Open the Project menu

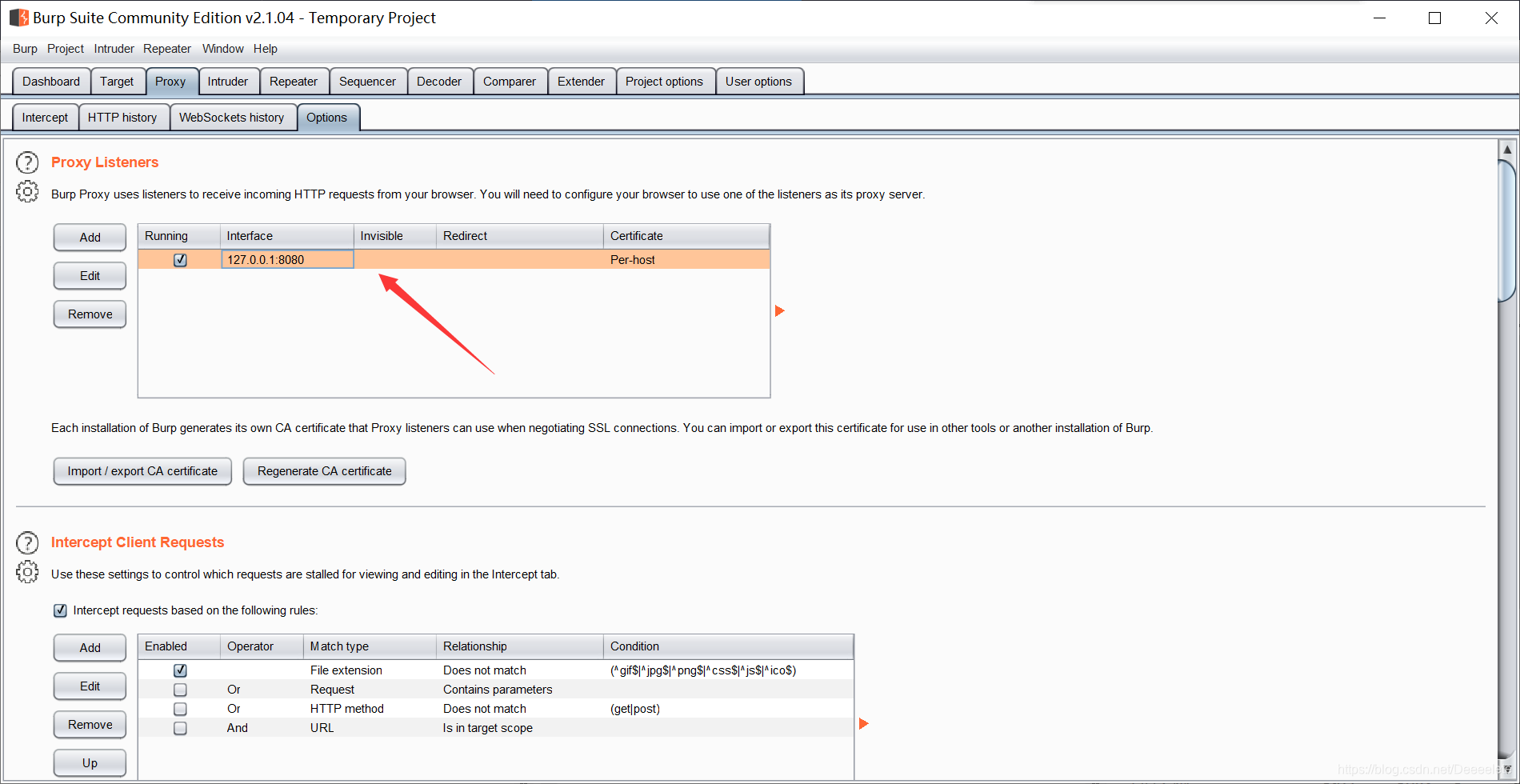[66, 49]
